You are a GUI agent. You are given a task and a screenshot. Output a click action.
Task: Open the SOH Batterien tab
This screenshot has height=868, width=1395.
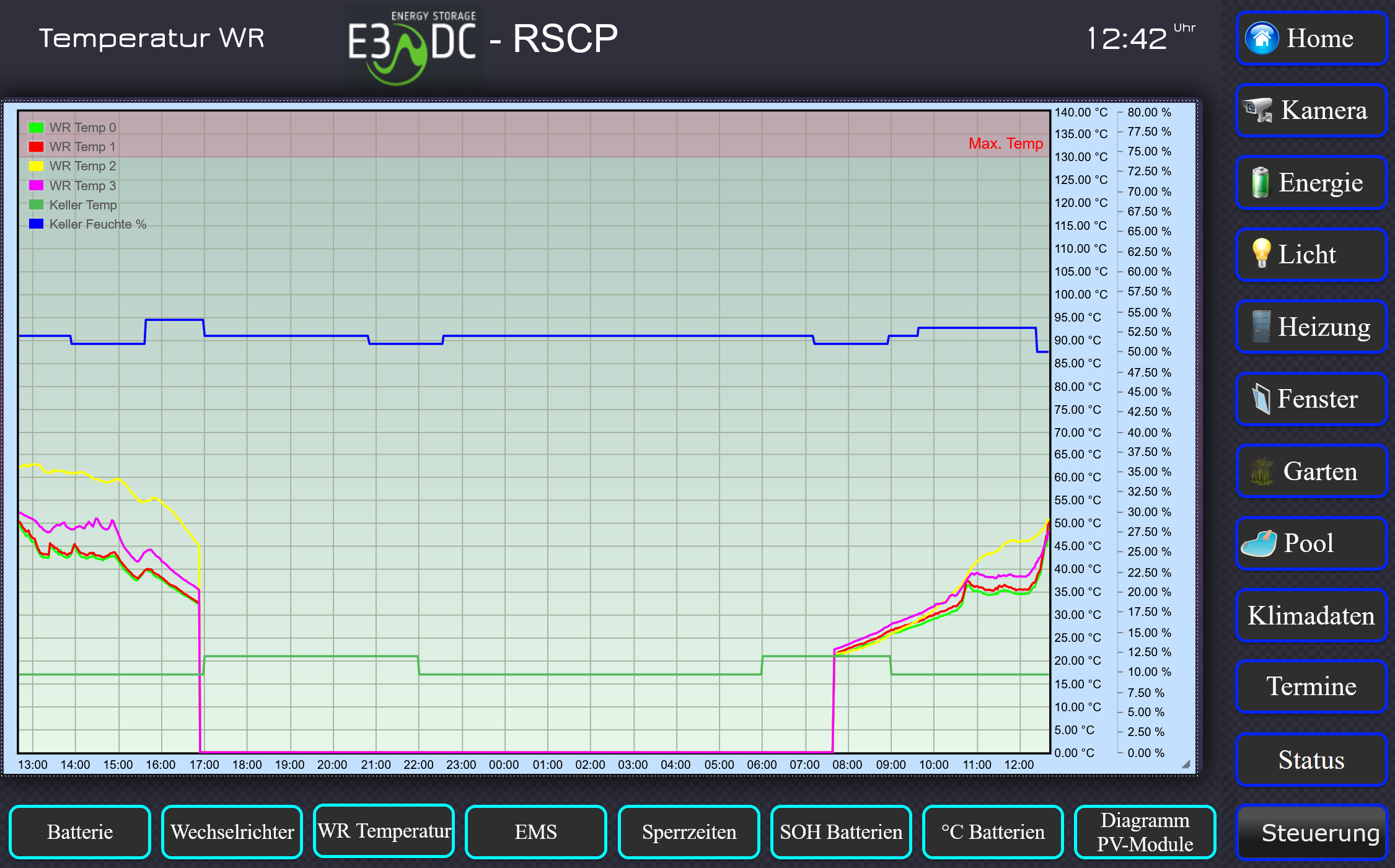click(841, 832)
